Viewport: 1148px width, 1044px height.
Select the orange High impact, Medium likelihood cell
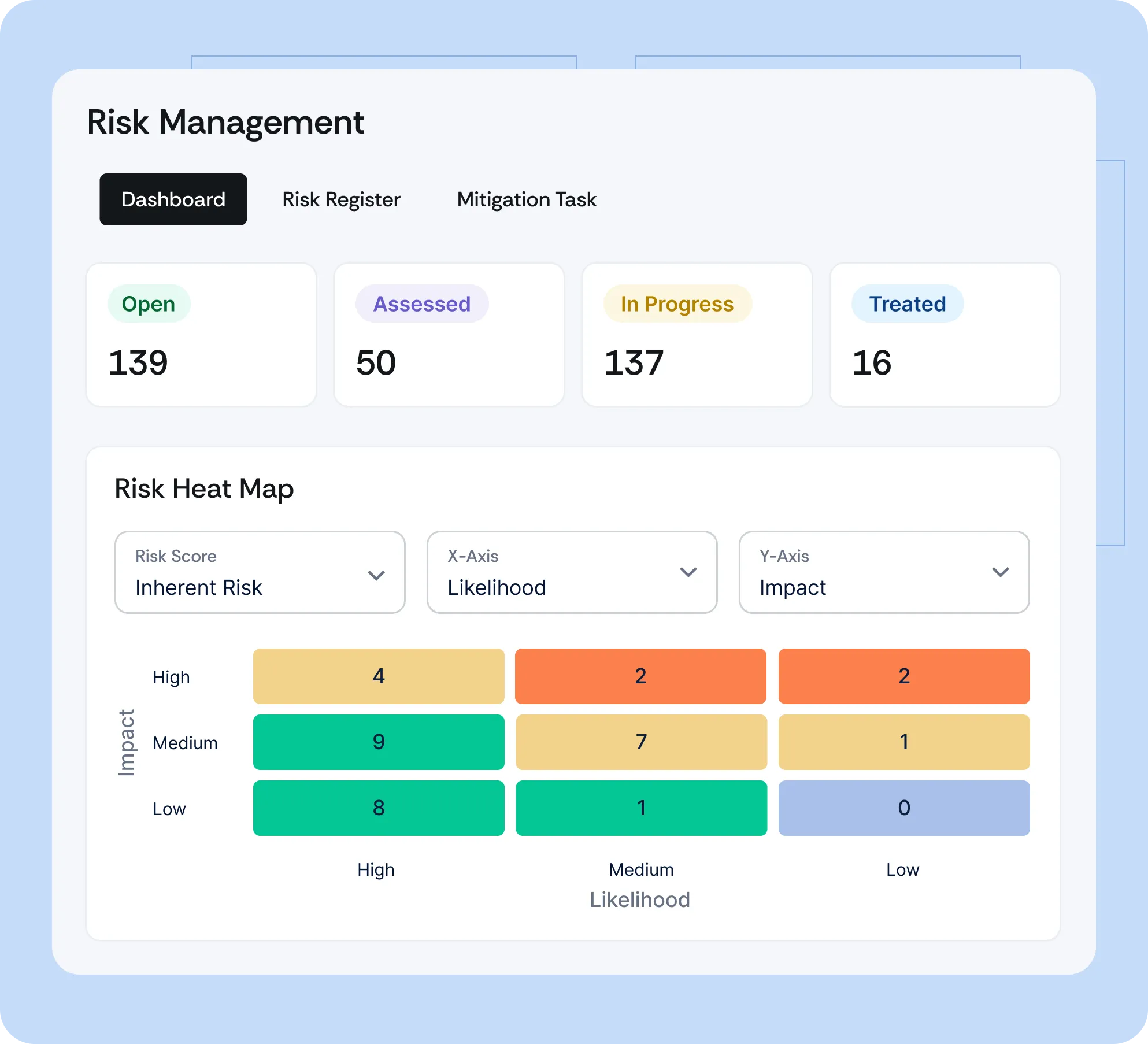tap(640, 676)
